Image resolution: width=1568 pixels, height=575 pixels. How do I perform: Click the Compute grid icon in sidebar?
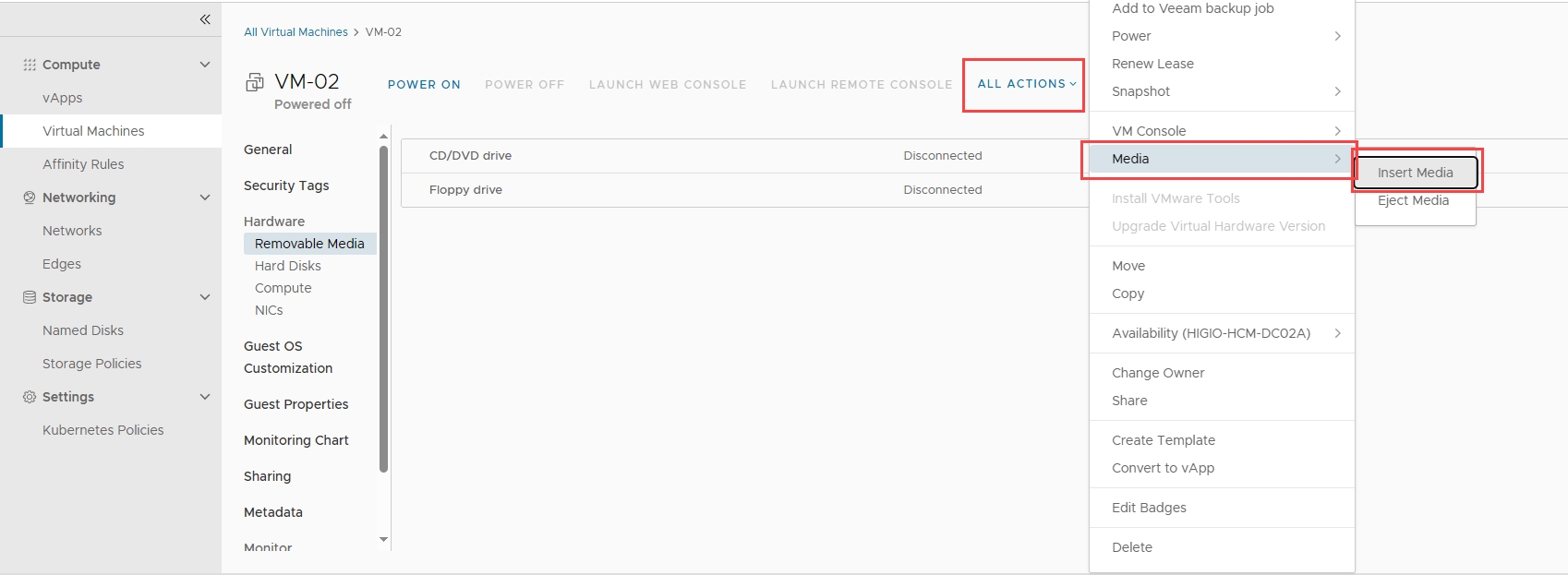click(x=30, y=65)
